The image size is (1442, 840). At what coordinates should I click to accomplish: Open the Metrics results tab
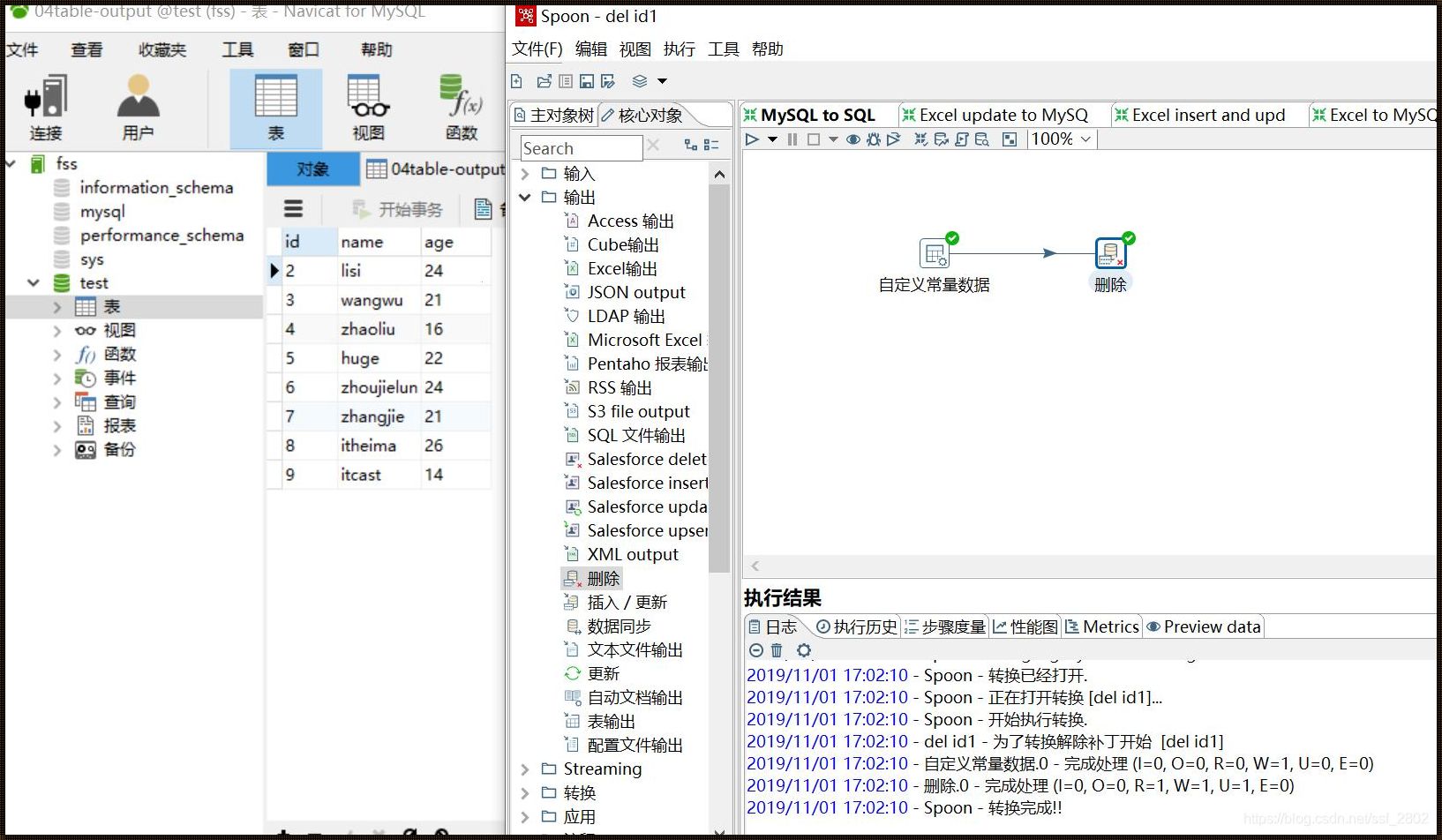pos(1102,627)
